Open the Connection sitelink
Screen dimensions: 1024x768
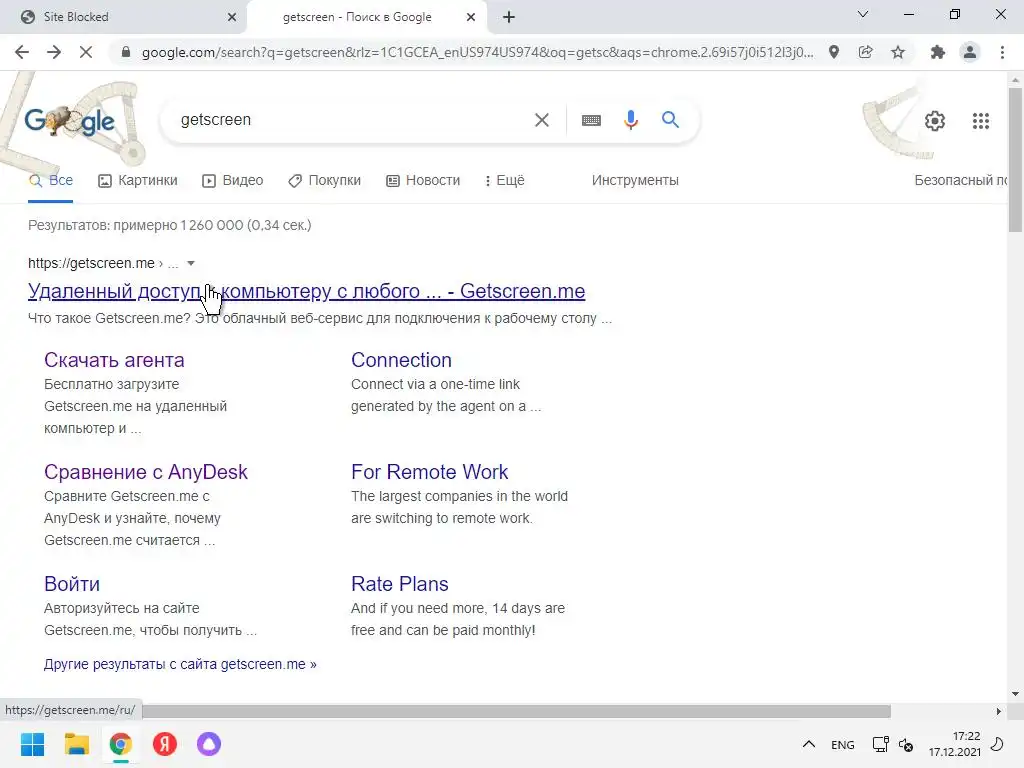401,360
